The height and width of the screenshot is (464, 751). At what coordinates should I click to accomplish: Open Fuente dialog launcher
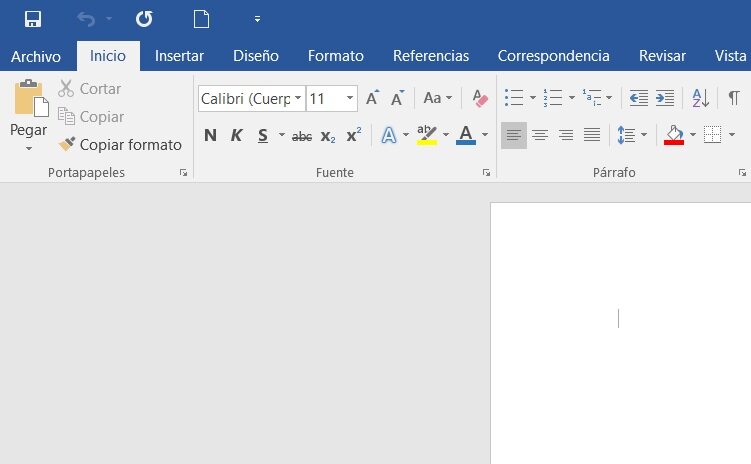tap(486, 173)
